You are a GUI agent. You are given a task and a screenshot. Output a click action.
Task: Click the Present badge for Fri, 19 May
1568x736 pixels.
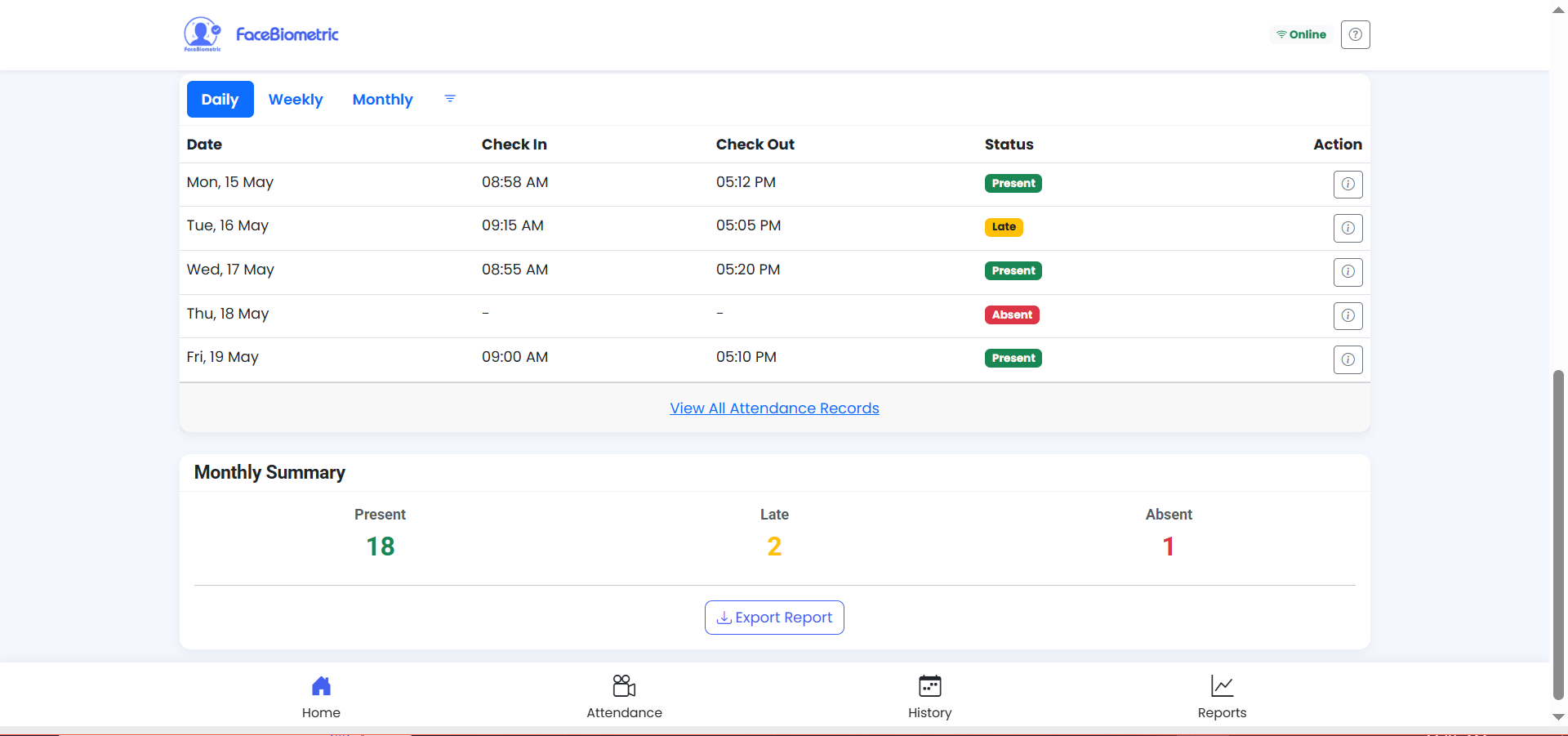1013,358
